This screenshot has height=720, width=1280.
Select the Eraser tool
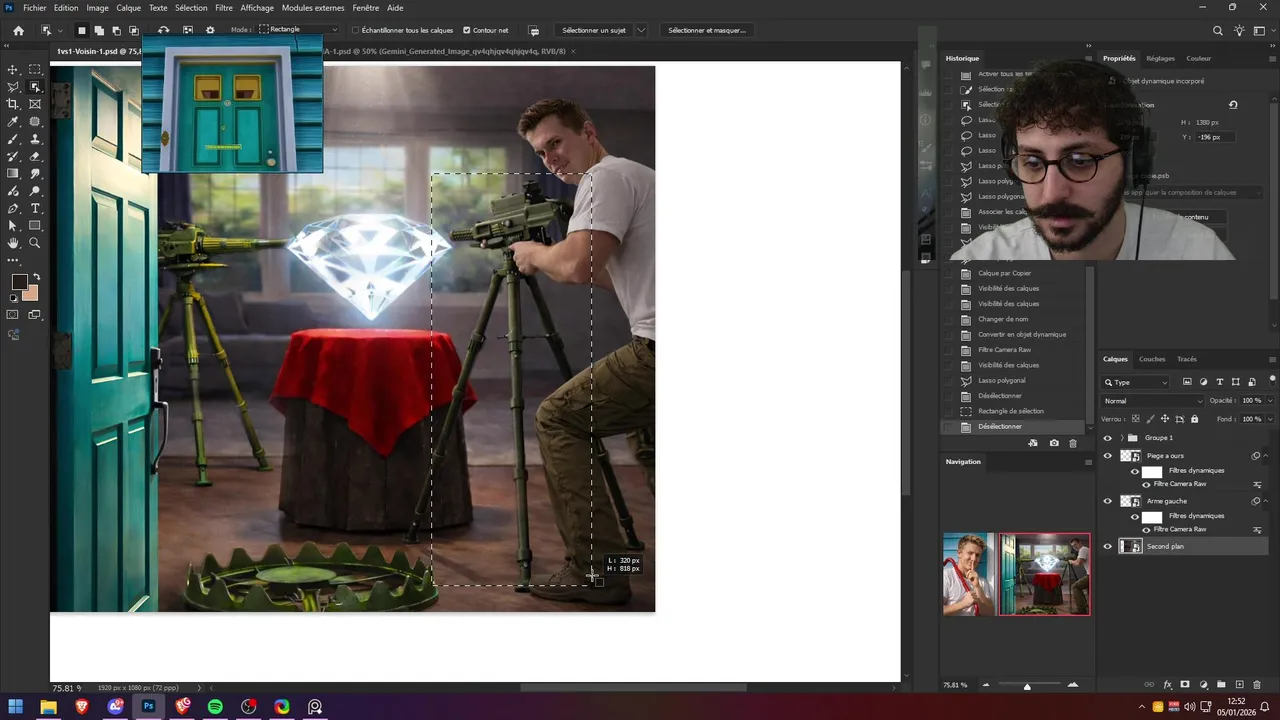(x=35, y=157)
